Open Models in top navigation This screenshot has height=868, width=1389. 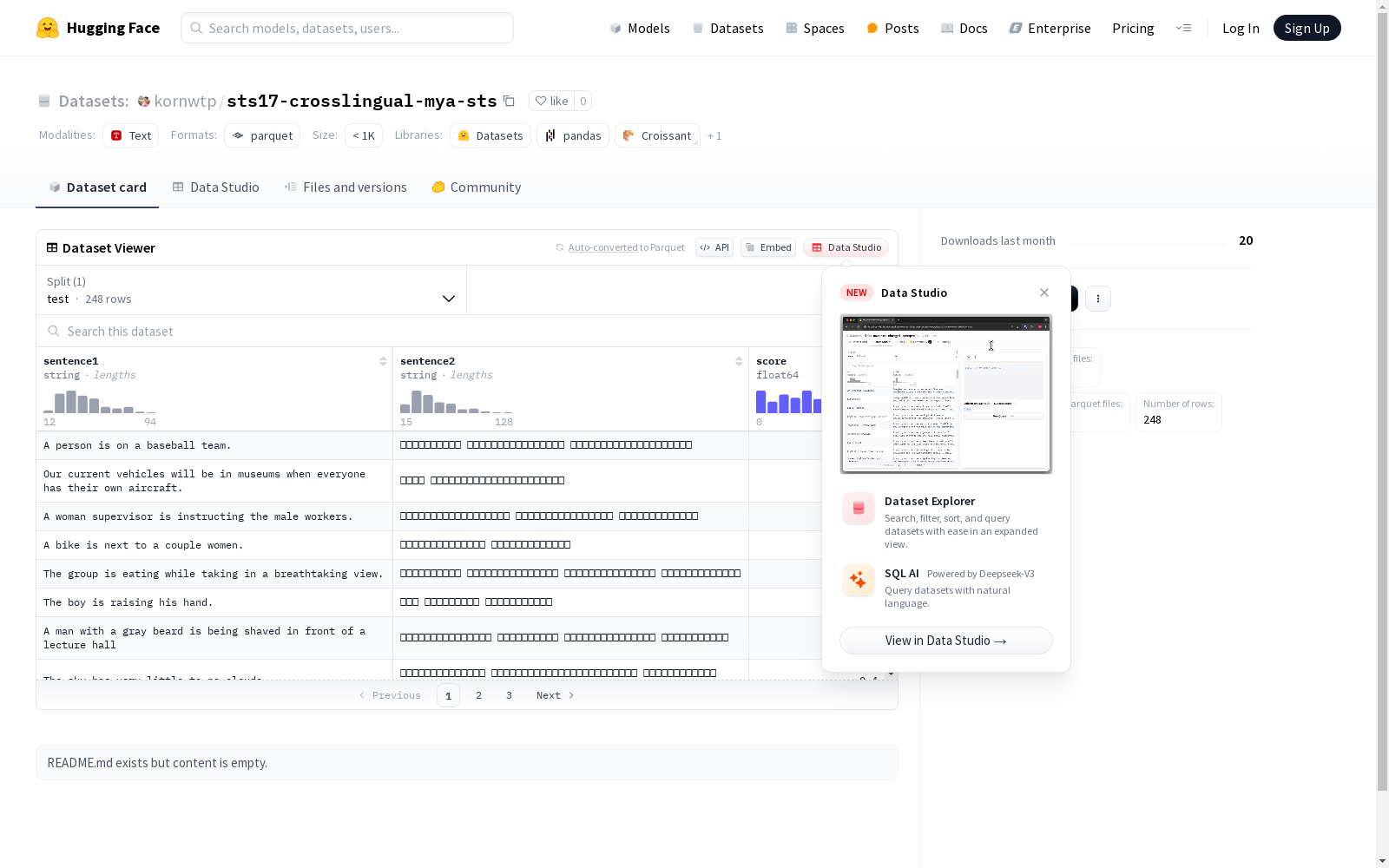tap(640, 28)
